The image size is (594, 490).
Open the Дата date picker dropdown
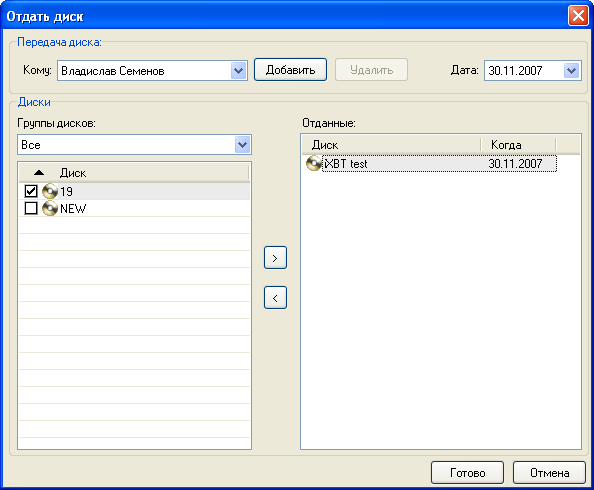coord(572,70)
